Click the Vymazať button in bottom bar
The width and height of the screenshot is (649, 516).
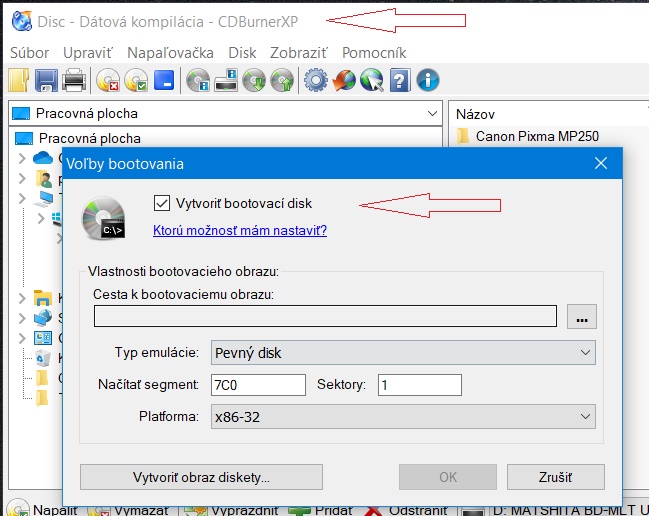pos(129,509)
